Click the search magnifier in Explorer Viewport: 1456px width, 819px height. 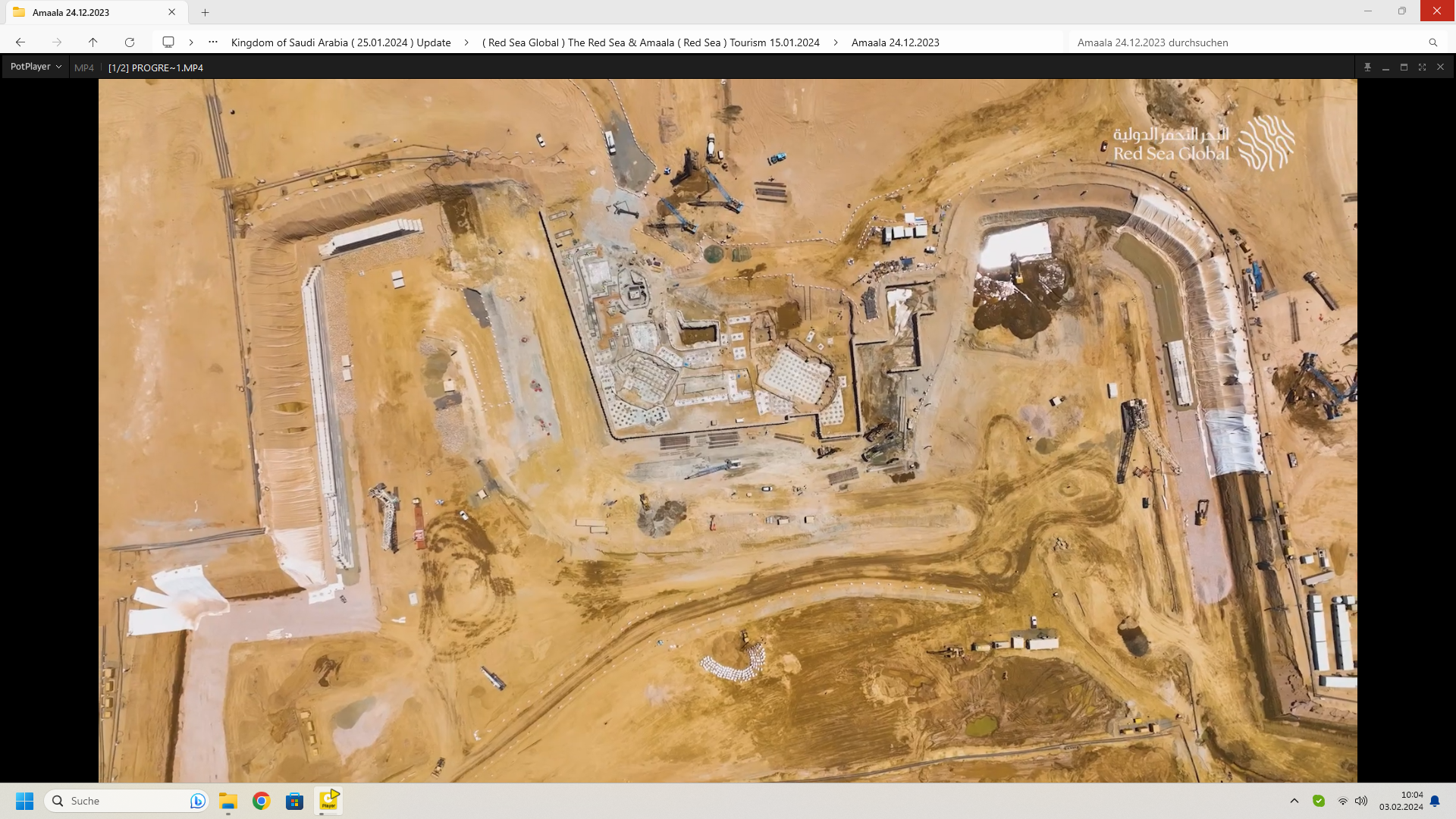point(1432,42)
